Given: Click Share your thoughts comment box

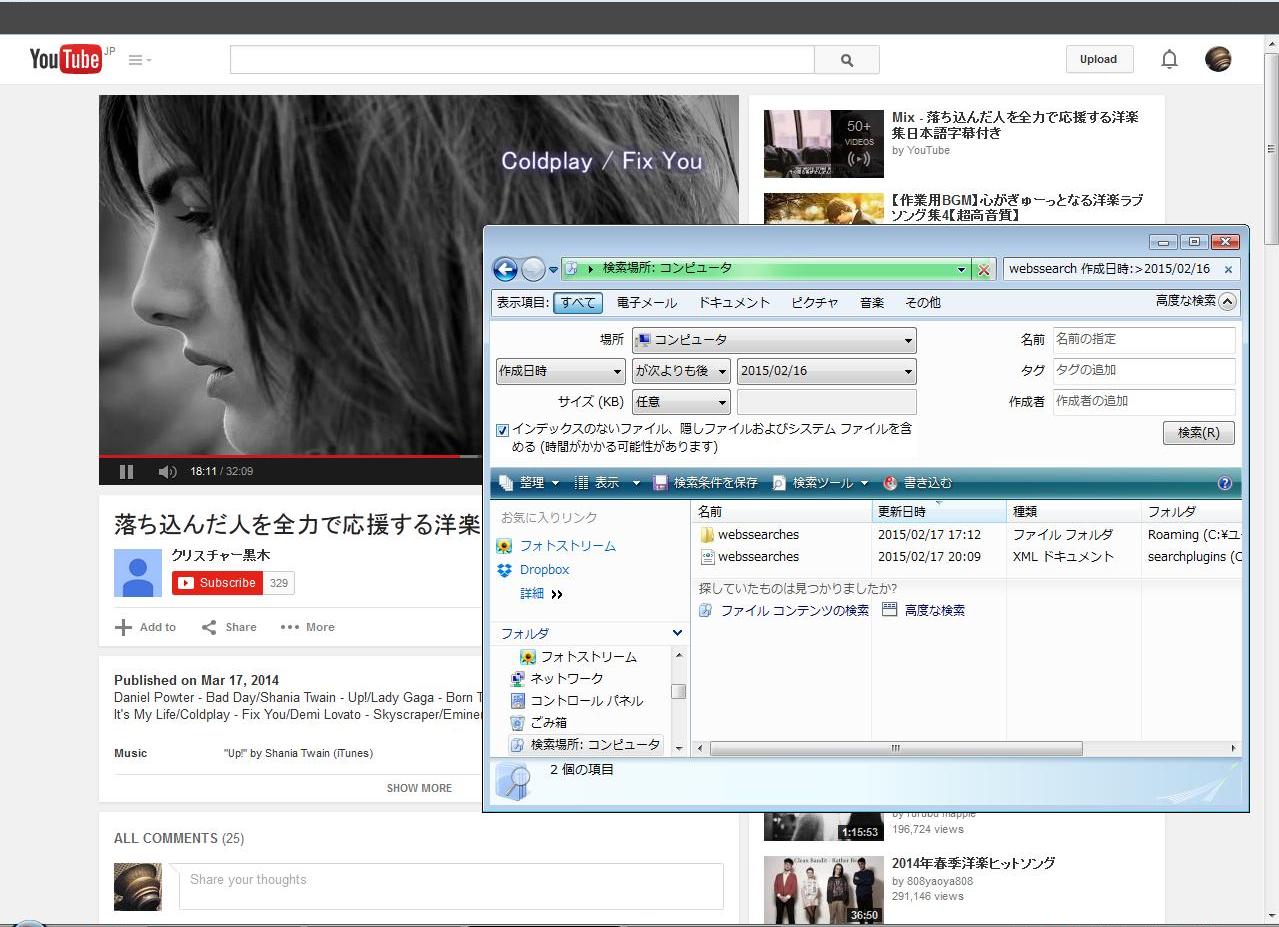Looking at the screenshot, I should coord(451,886).
